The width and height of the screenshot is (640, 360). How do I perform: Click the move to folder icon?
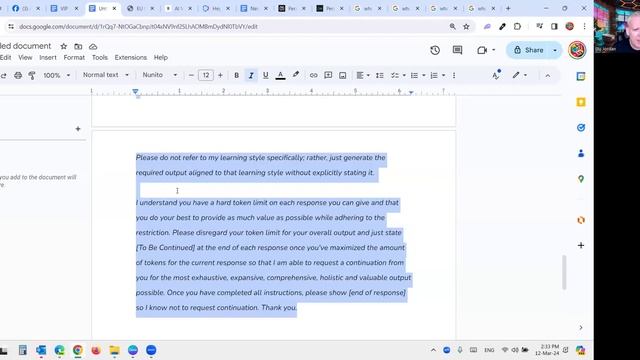[78, 47]
